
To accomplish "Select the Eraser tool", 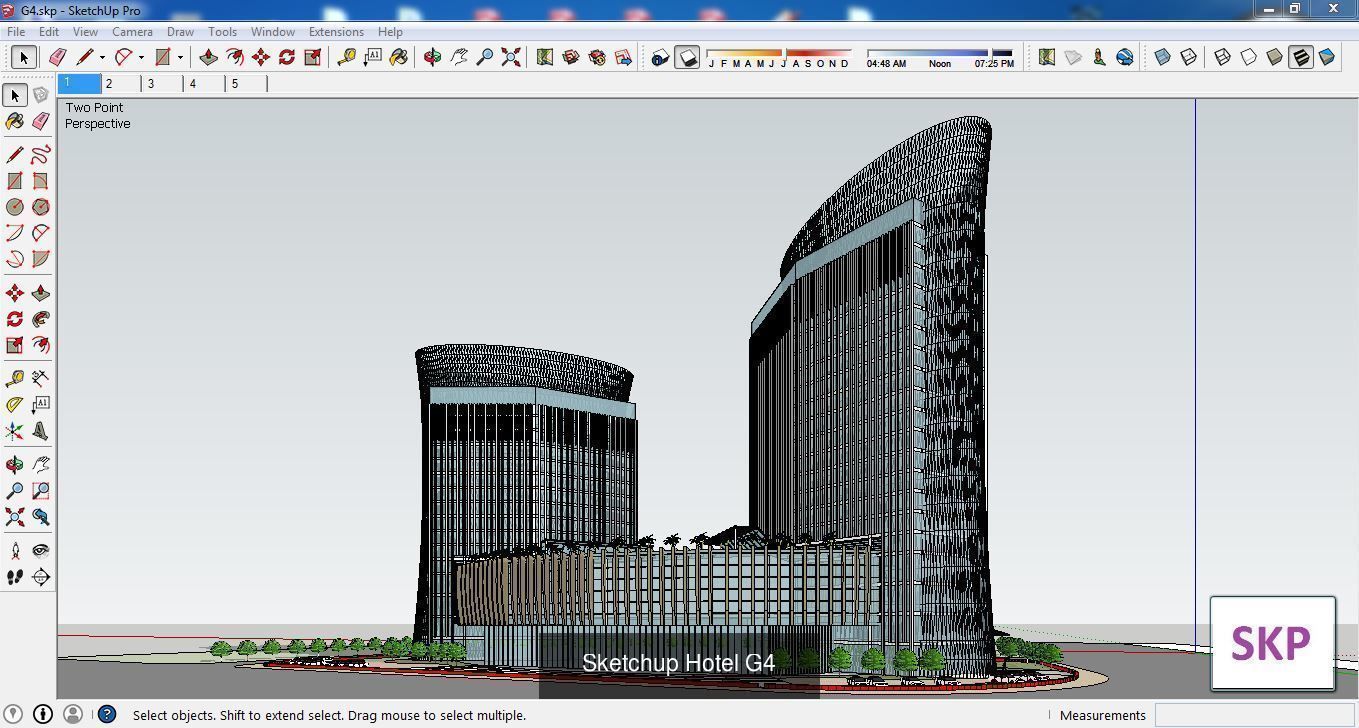I will pyautogui.click(x=57, y=57).
